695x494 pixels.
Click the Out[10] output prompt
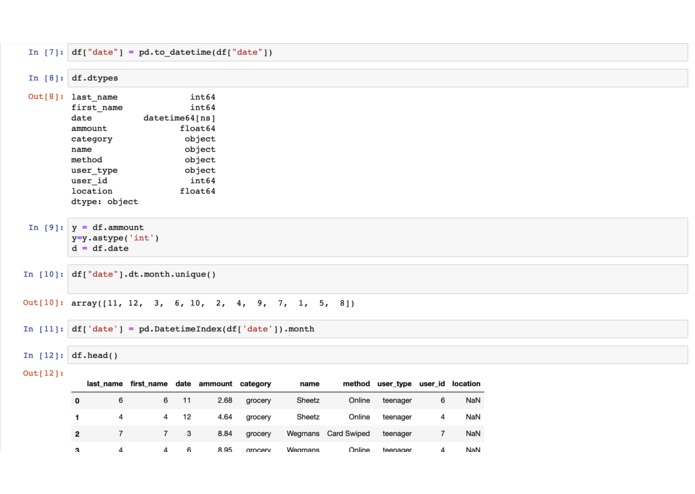[x=43, y=303]
